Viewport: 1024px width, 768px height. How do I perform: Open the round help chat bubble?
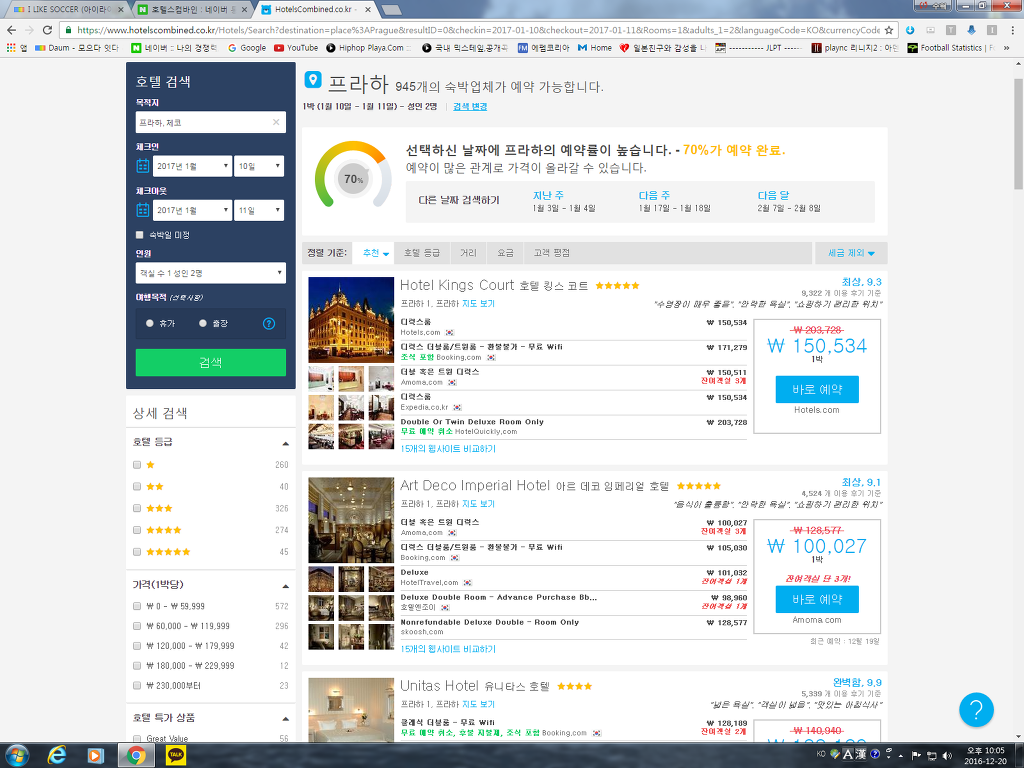pyautogui.click(x=976, y=709)
